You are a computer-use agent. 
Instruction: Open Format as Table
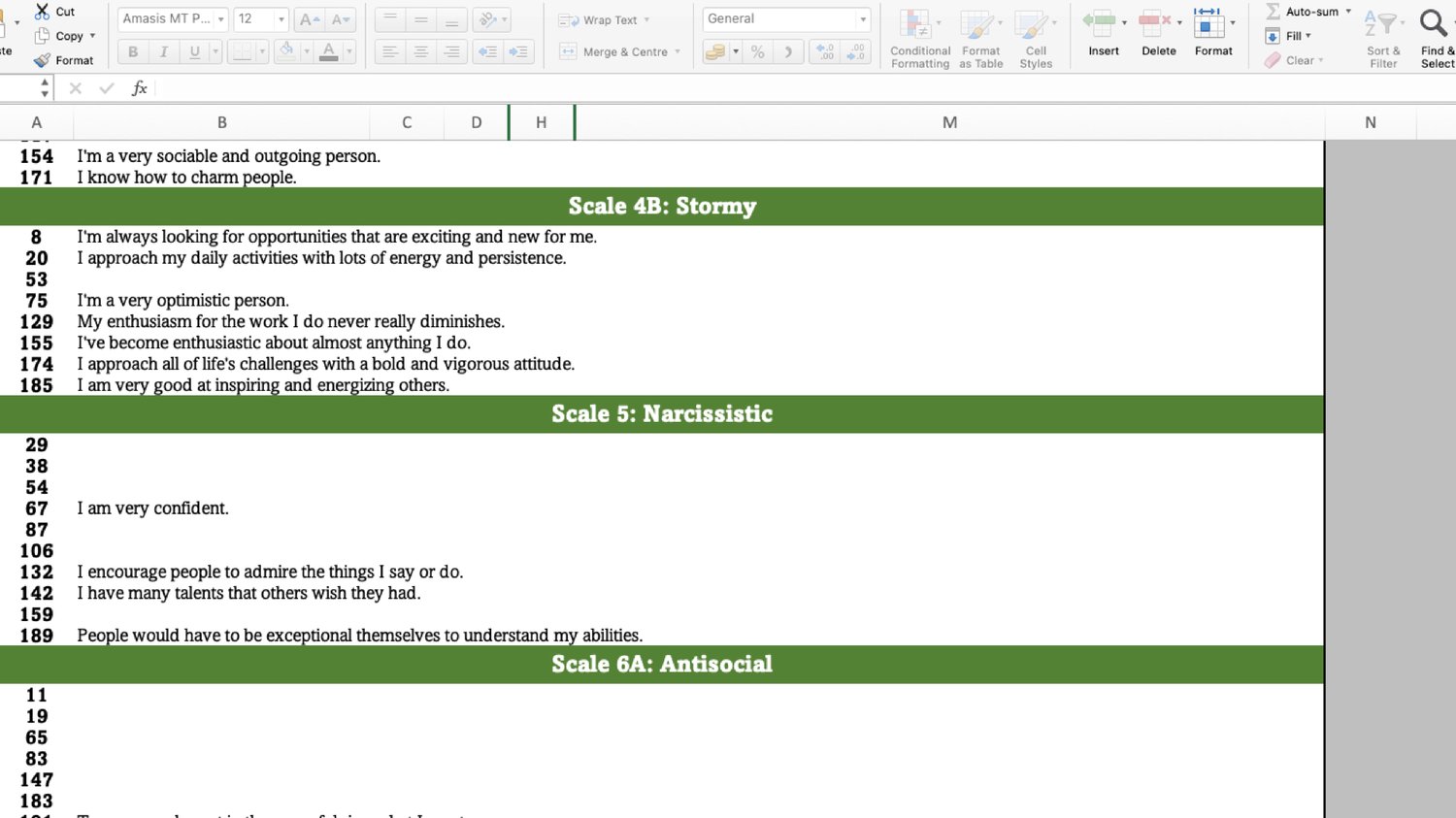pyautogui.click(x=981, y=38)
